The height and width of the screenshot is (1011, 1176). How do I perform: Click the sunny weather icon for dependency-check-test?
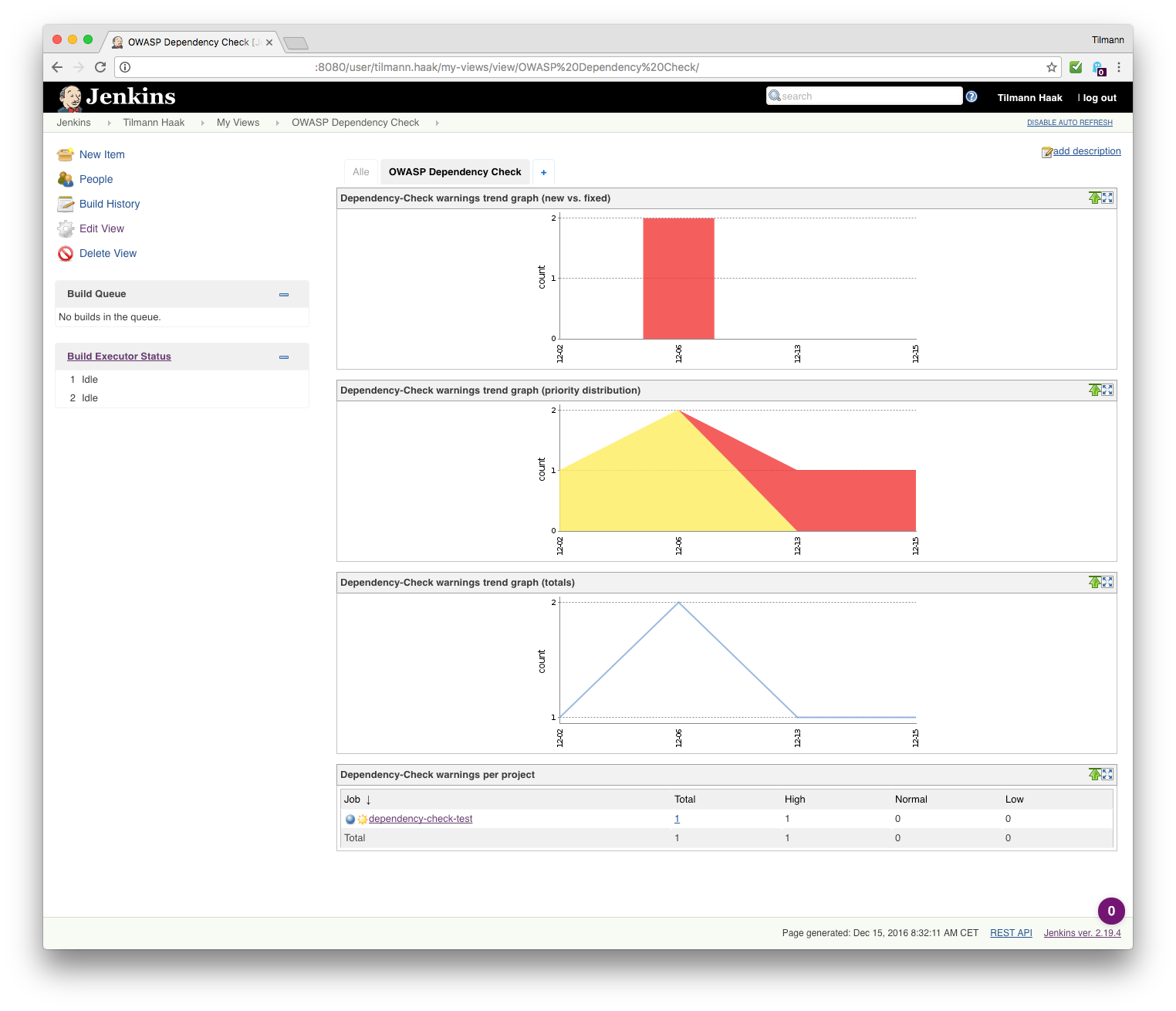(x=362, y=820)
